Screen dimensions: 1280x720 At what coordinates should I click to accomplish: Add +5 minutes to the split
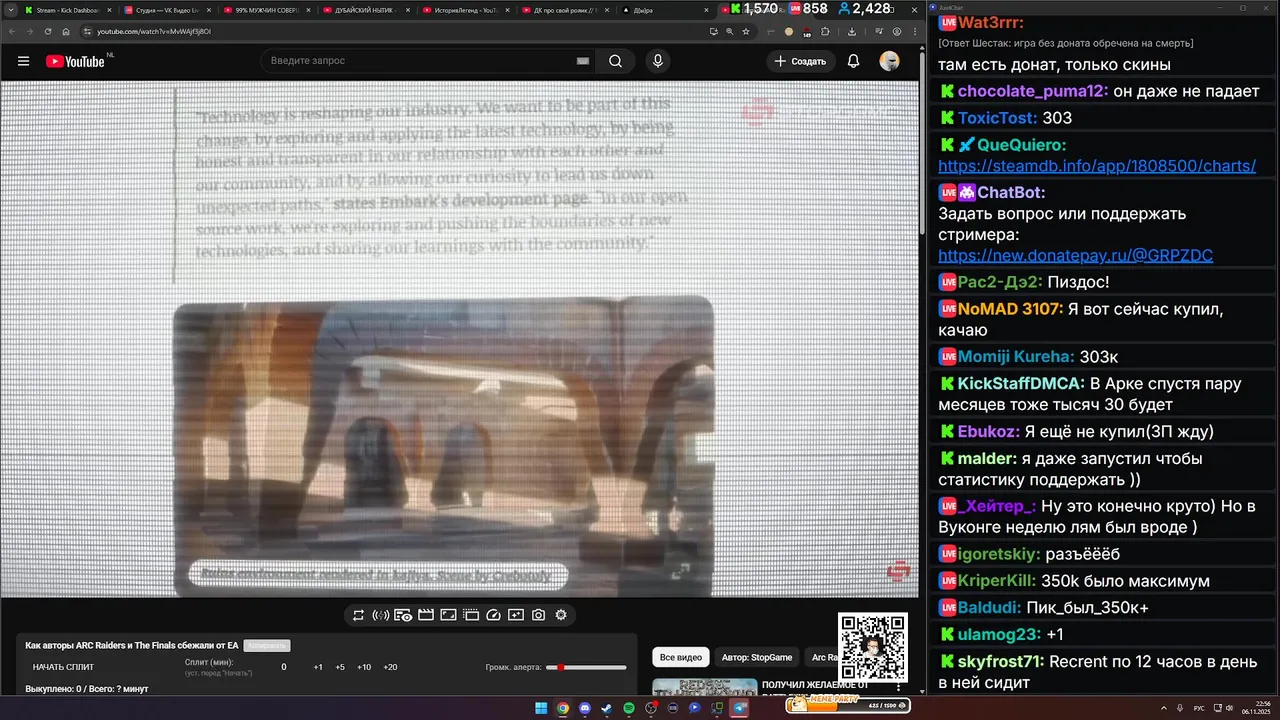click(340, 667)
